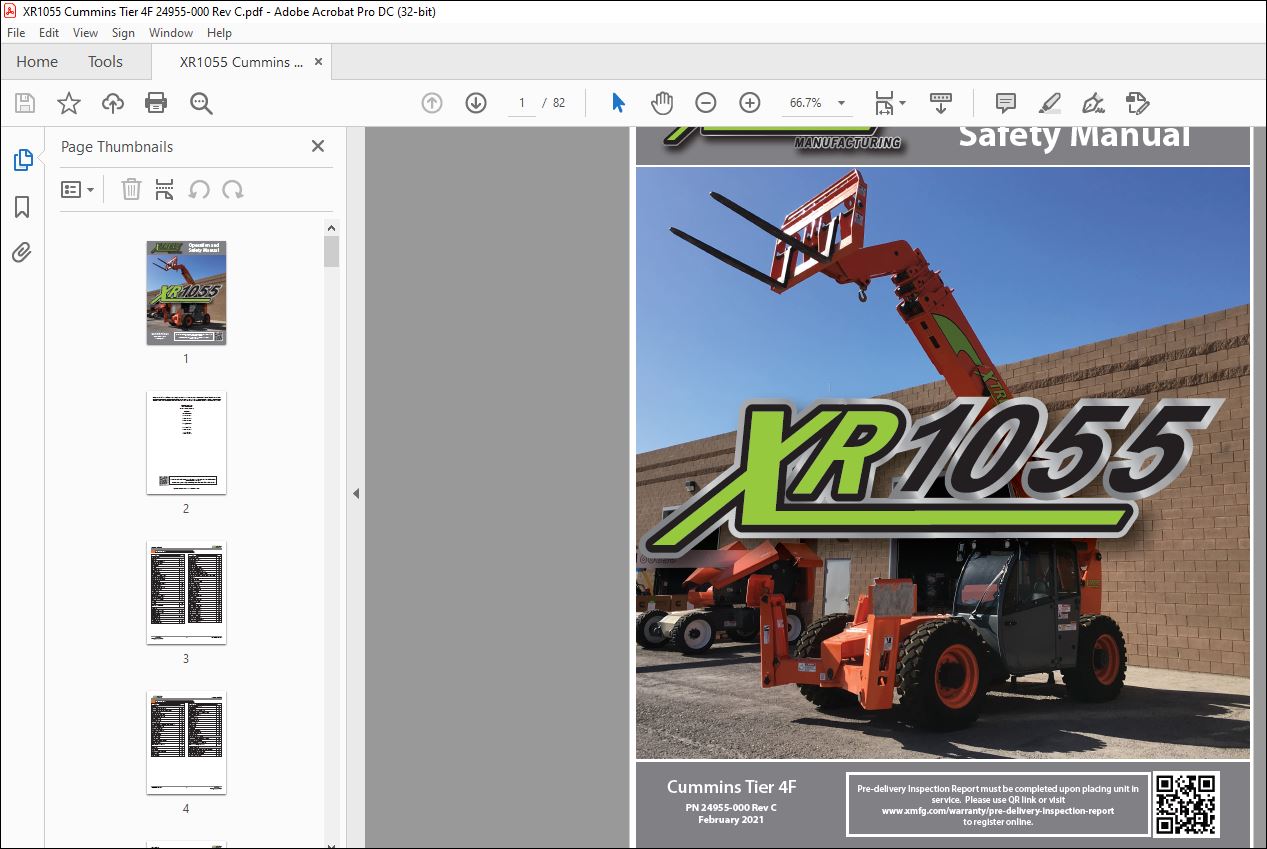Viewport: 1267px width, 849px height.
Task: Show Page Thumbnails panel icon in sidebar
Action: click(x=22, y=160)
